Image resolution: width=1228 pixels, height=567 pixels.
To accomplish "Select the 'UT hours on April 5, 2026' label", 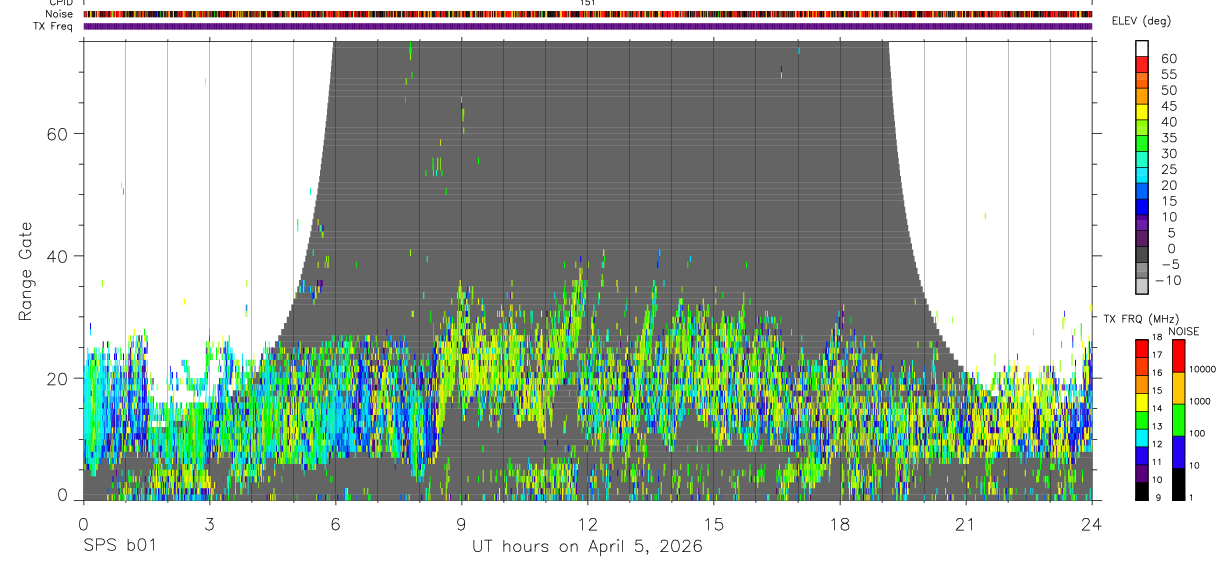I will point(587,546).
